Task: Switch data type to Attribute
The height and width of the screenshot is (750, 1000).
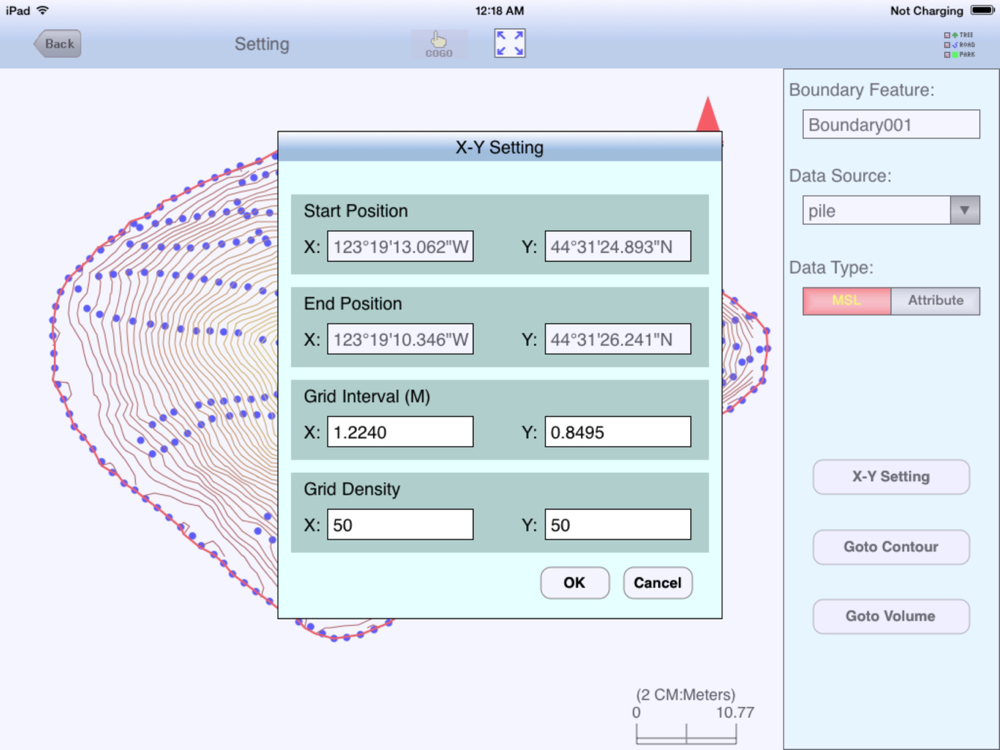Action: 936,300
